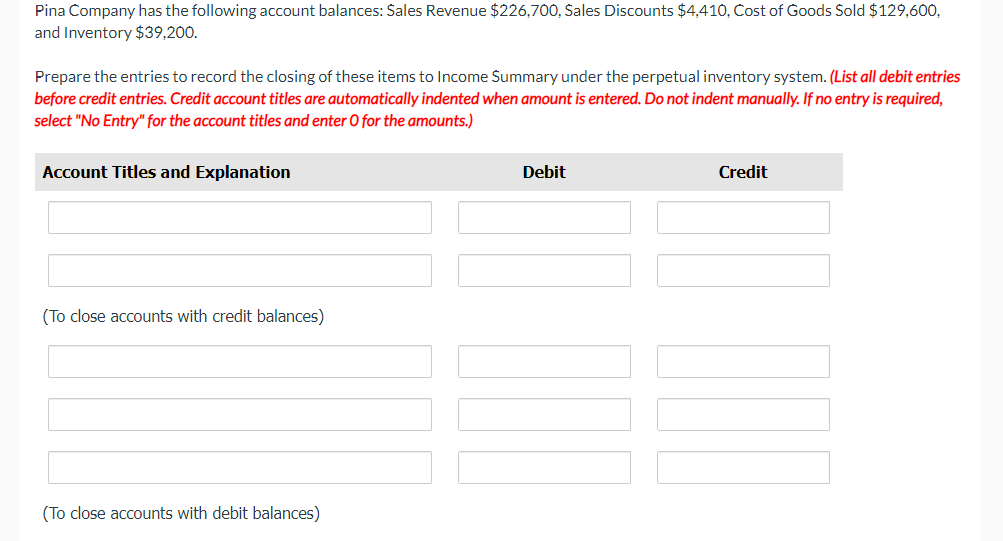Image resolution: width=1003 pixels, height=541 pixels.
Task: Click last row credit amount field
Action: tap(743, 467)
